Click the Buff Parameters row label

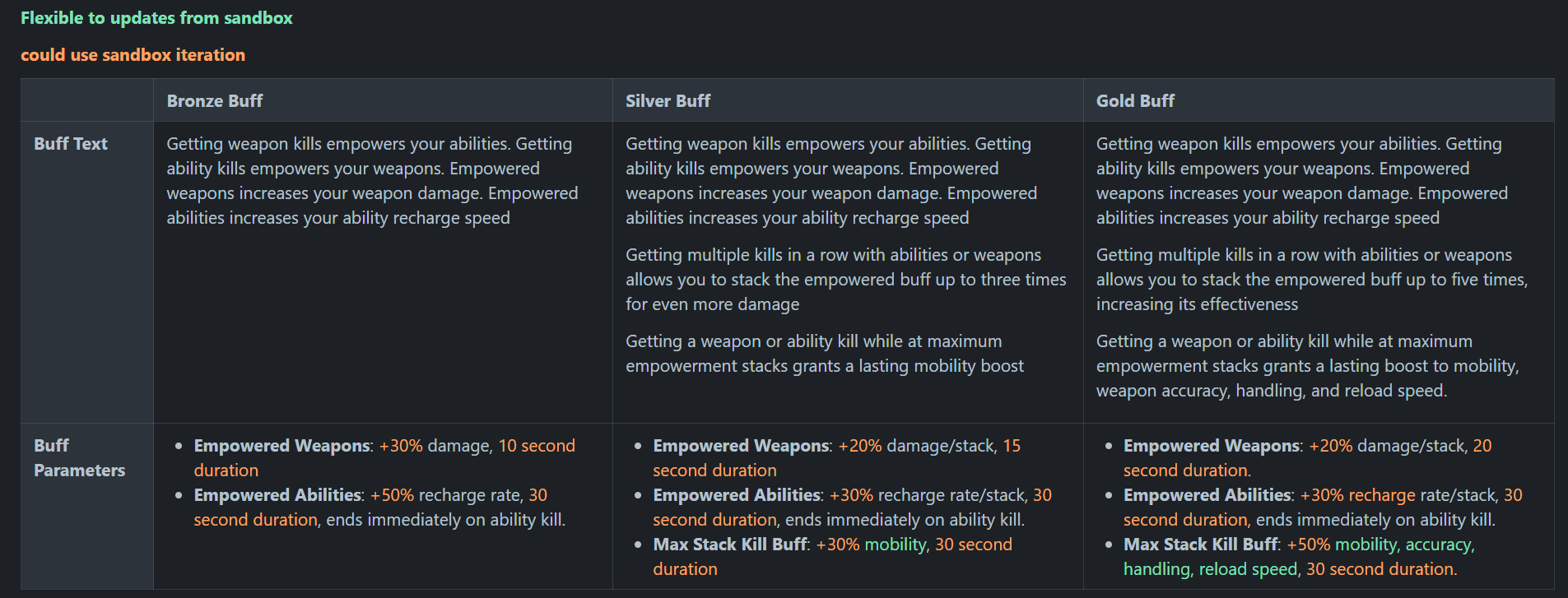[80, 457]
